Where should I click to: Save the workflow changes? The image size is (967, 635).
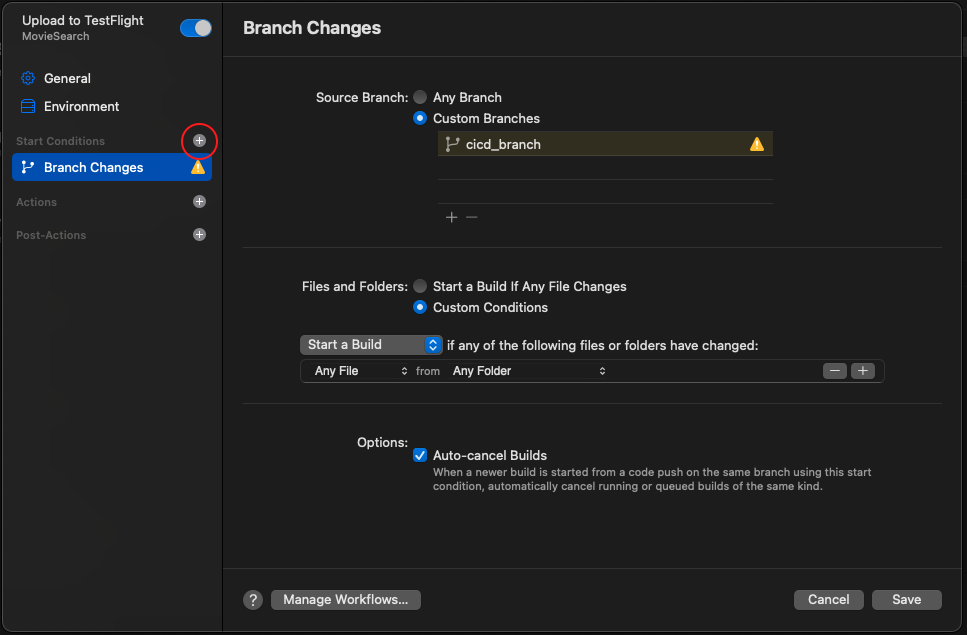click(907, 600)
